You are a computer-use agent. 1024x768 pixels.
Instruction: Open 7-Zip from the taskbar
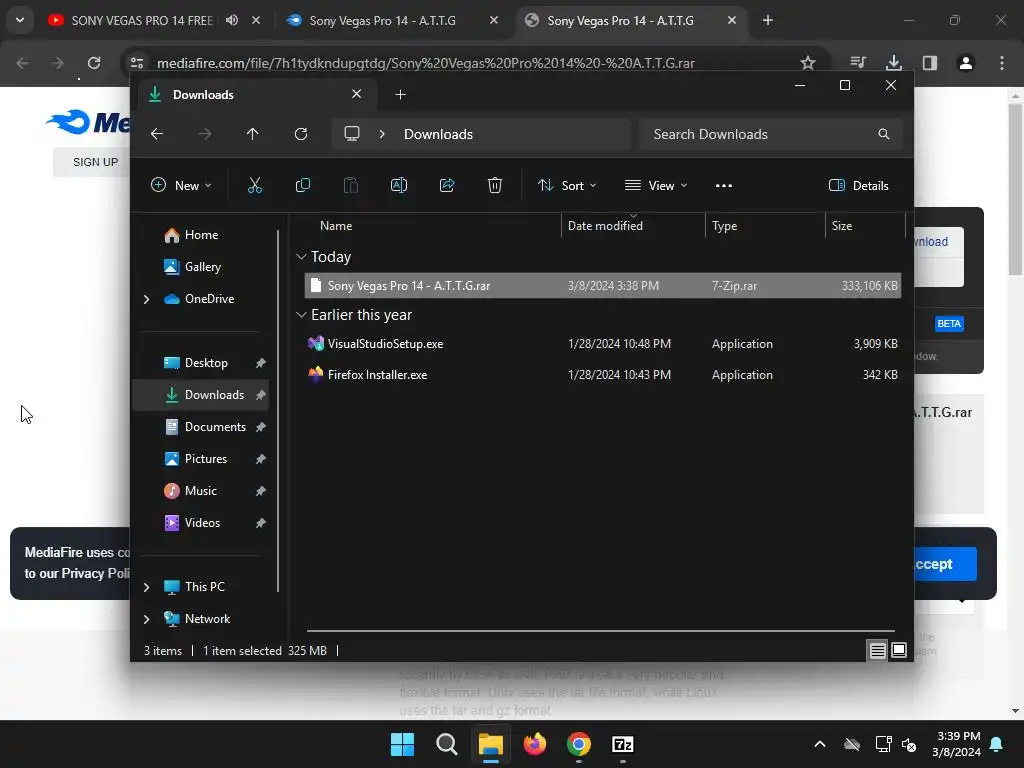tap(623, 744)
